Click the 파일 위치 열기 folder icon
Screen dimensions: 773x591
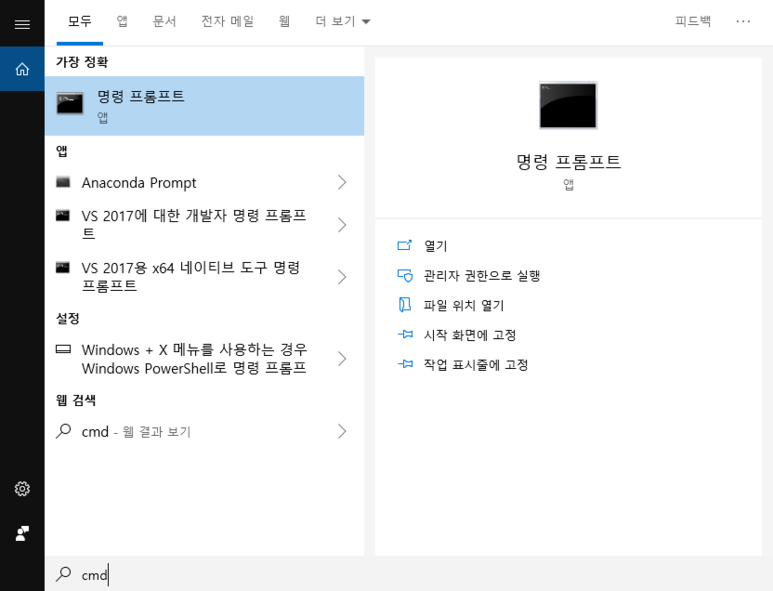405,305
